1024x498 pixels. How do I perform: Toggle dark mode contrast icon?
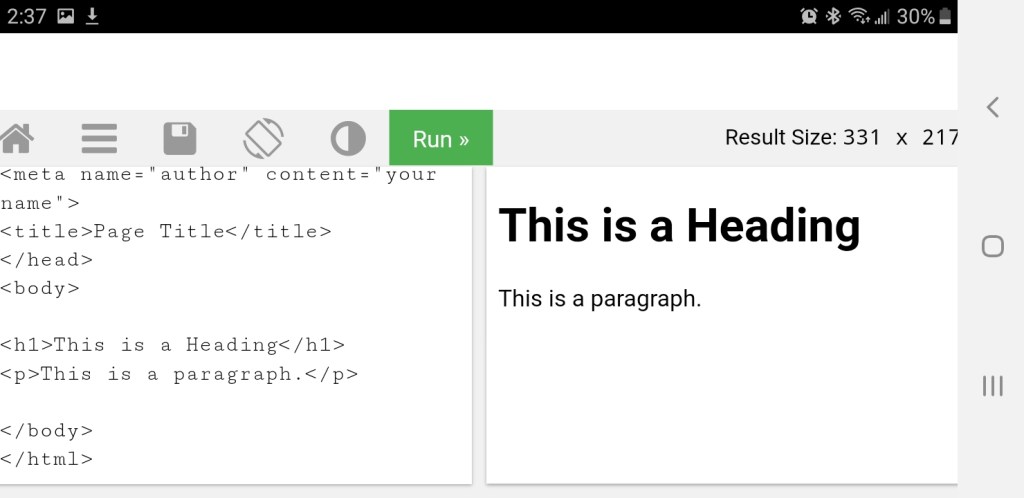(348, 138)
